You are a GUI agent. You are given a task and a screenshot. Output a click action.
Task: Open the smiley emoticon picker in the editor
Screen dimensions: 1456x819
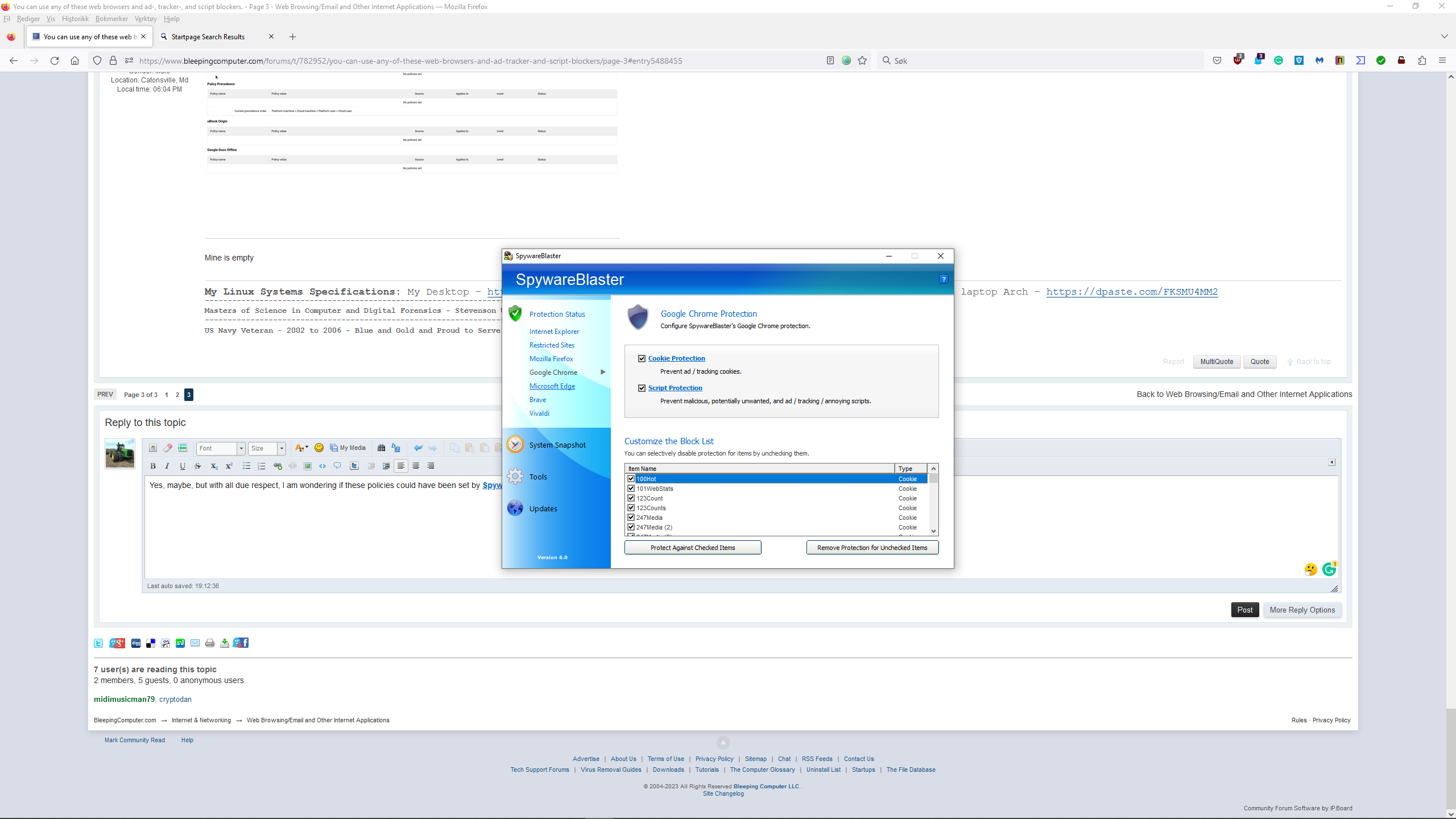319,448
